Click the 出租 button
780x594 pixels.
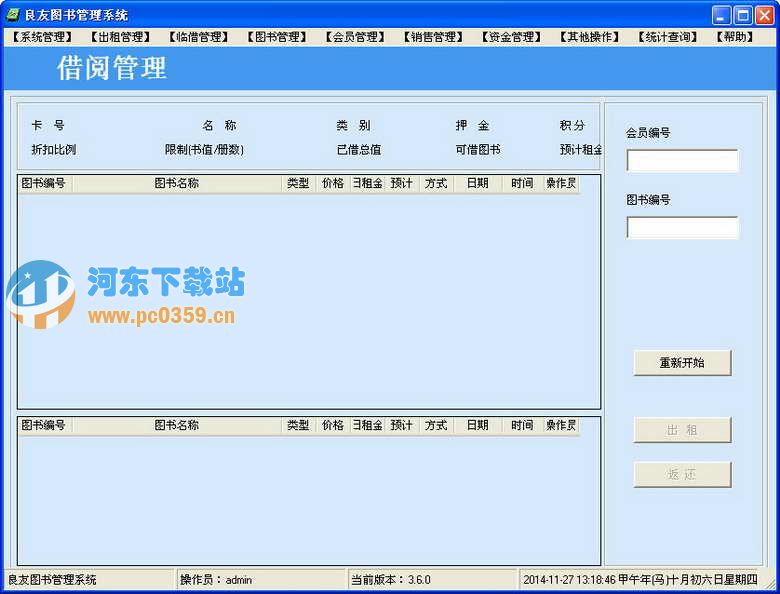tap(682, 430)
